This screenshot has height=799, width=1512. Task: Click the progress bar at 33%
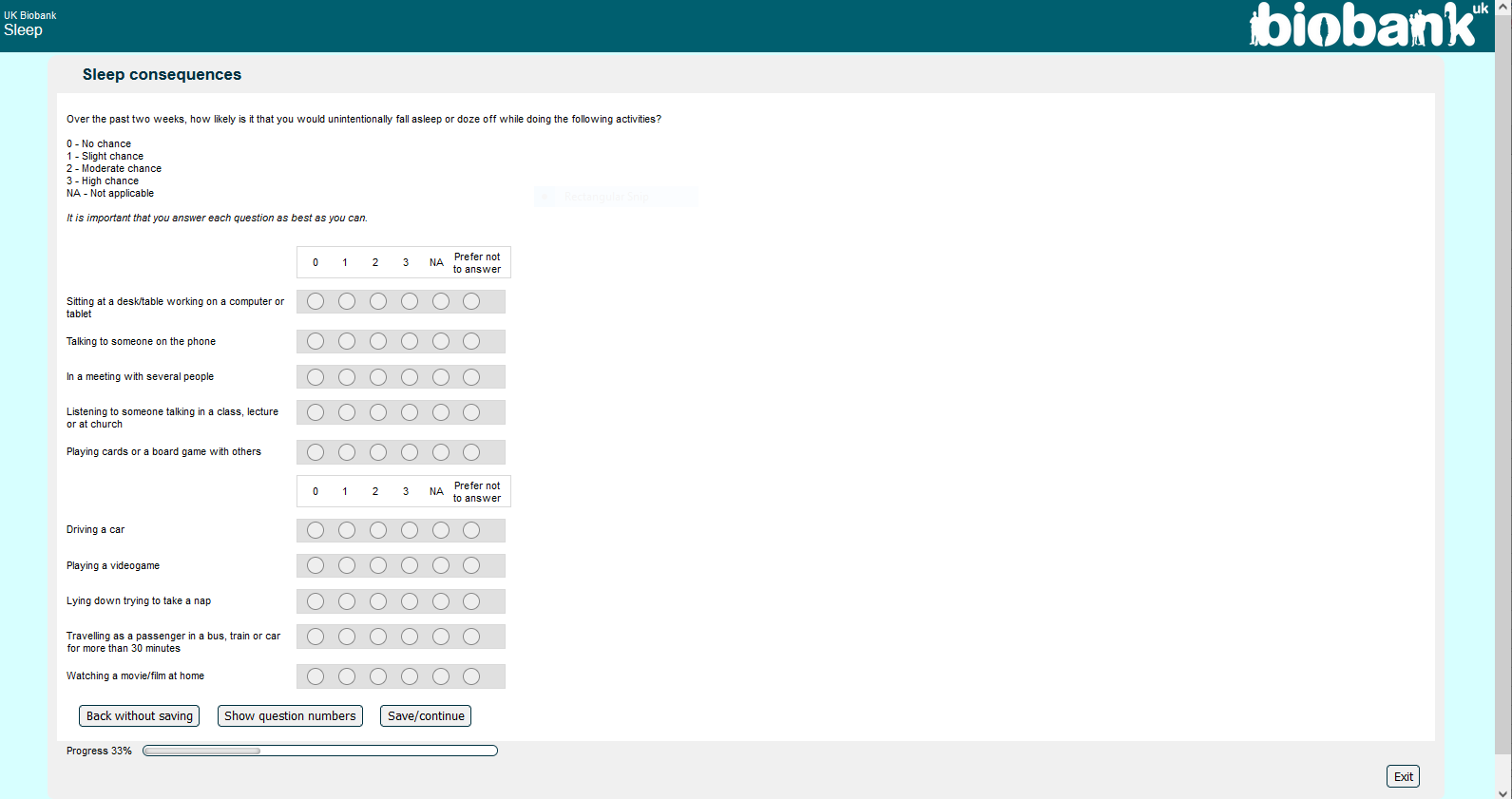pos(319,751)
